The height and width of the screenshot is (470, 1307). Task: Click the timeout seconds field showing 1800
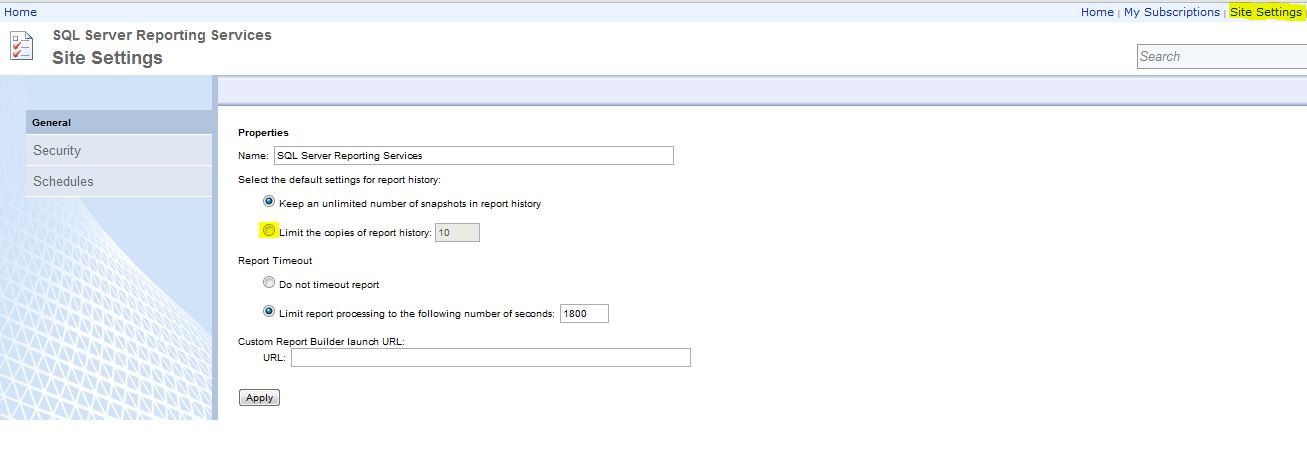[584, 314]
